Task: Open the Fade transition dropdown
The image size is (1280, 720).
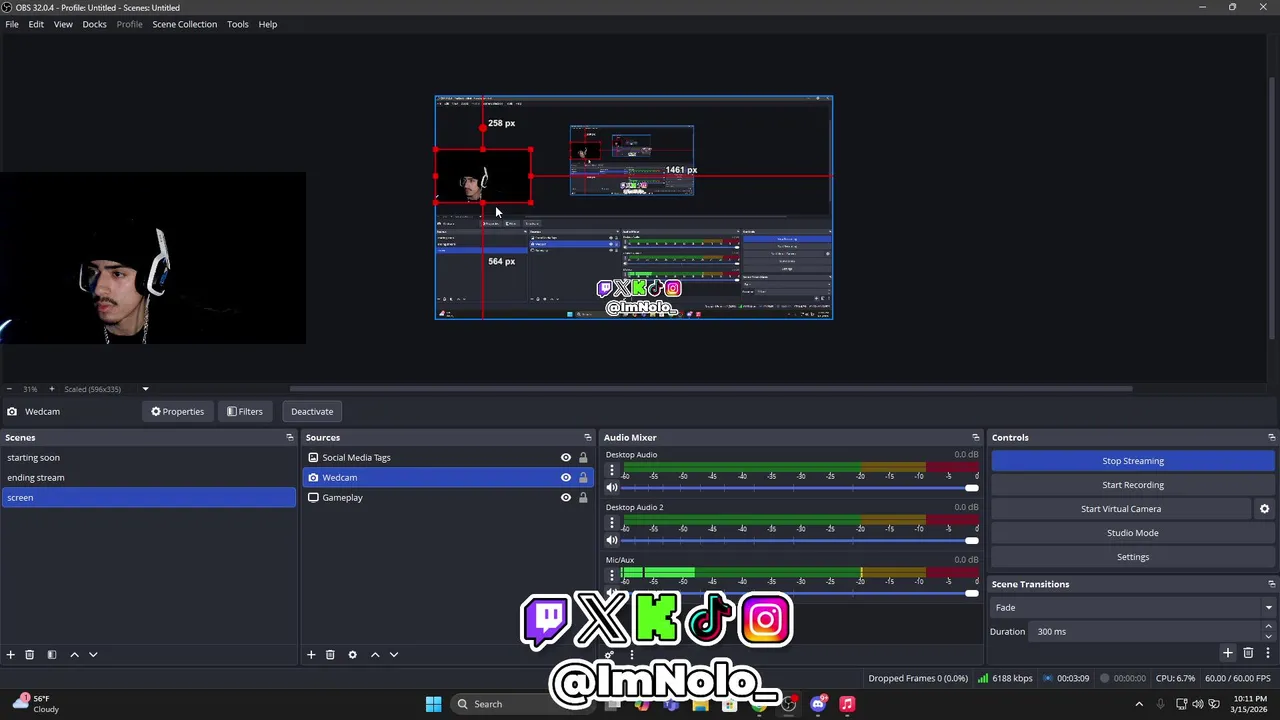Action: tap(1132, 608)
